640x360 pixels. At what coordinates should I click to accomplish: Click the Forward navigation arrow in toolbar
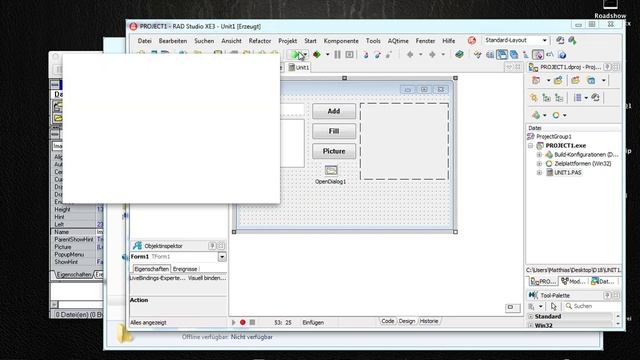(432, 55)
